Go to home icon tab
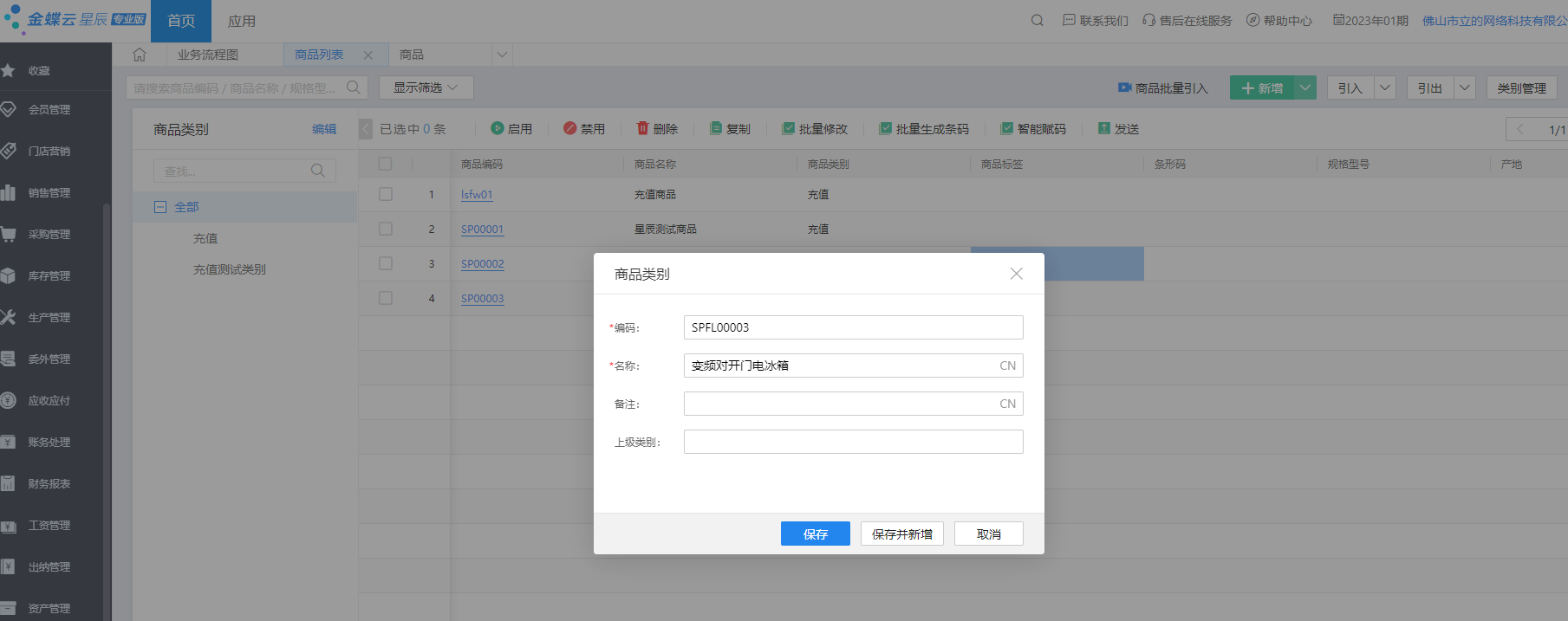Image resolution: width=1568 pixels, height=621 pixels. [x=140, y=55]
